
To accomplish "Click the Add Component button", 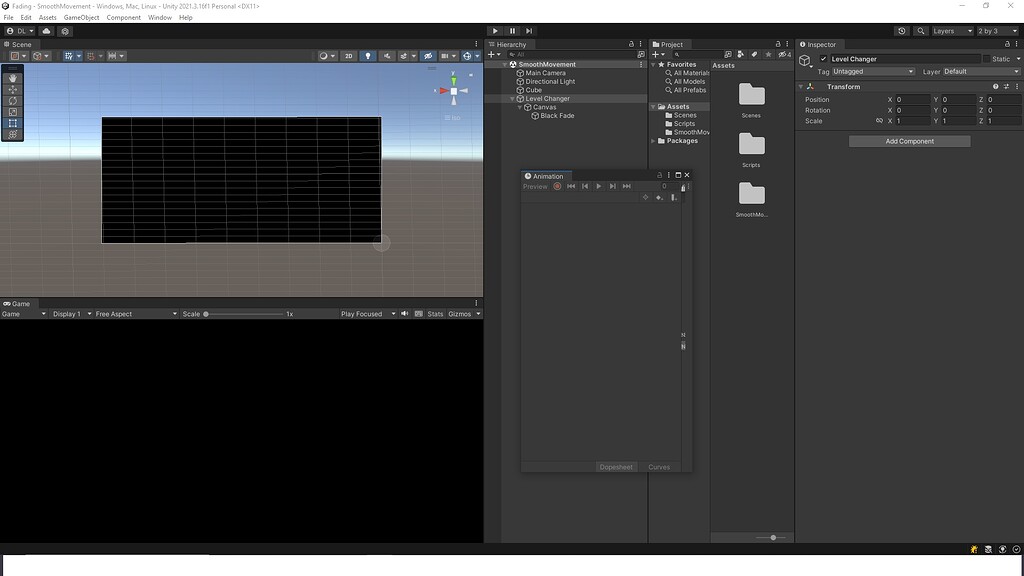I will tap(908, 140).
